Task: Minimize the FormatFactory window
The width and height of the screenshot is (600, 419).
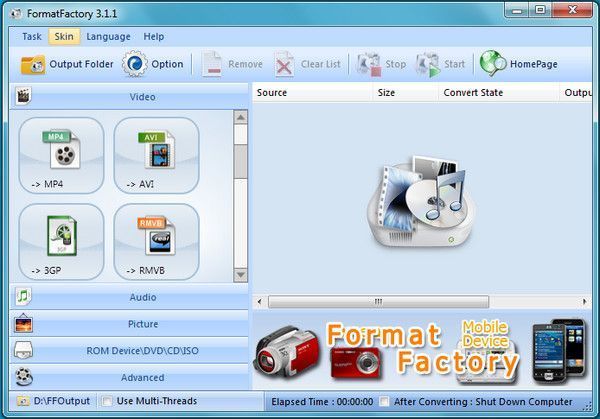Action: tap(517, 10)
